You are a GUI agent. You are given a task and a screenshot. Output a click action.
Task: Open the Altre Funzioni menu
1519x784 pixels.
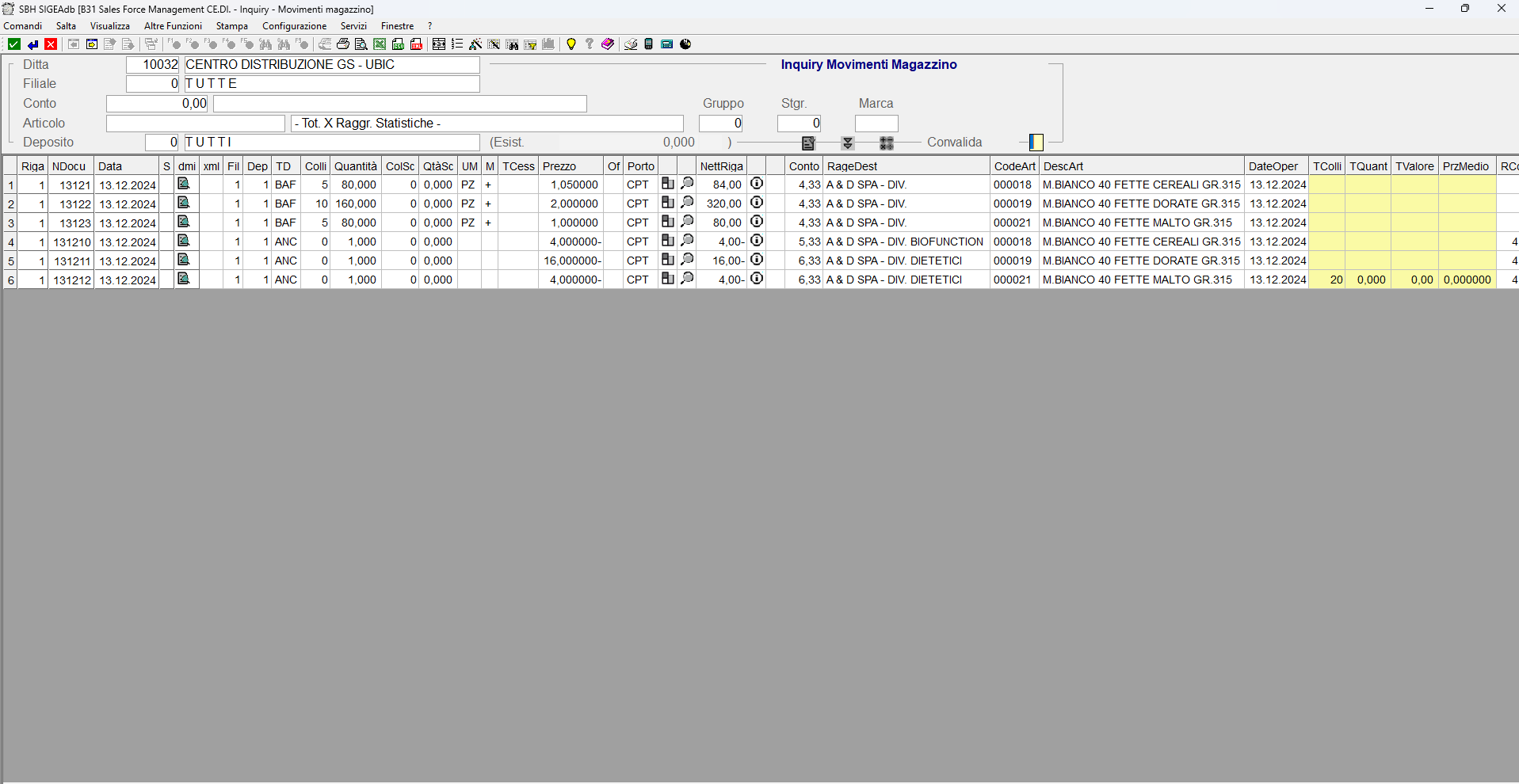click(173, 26)
